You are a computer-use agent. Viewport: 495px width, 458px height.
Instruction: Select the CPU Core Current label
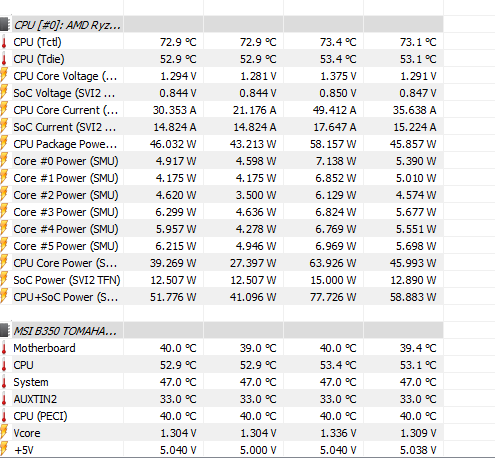(66, 110)
